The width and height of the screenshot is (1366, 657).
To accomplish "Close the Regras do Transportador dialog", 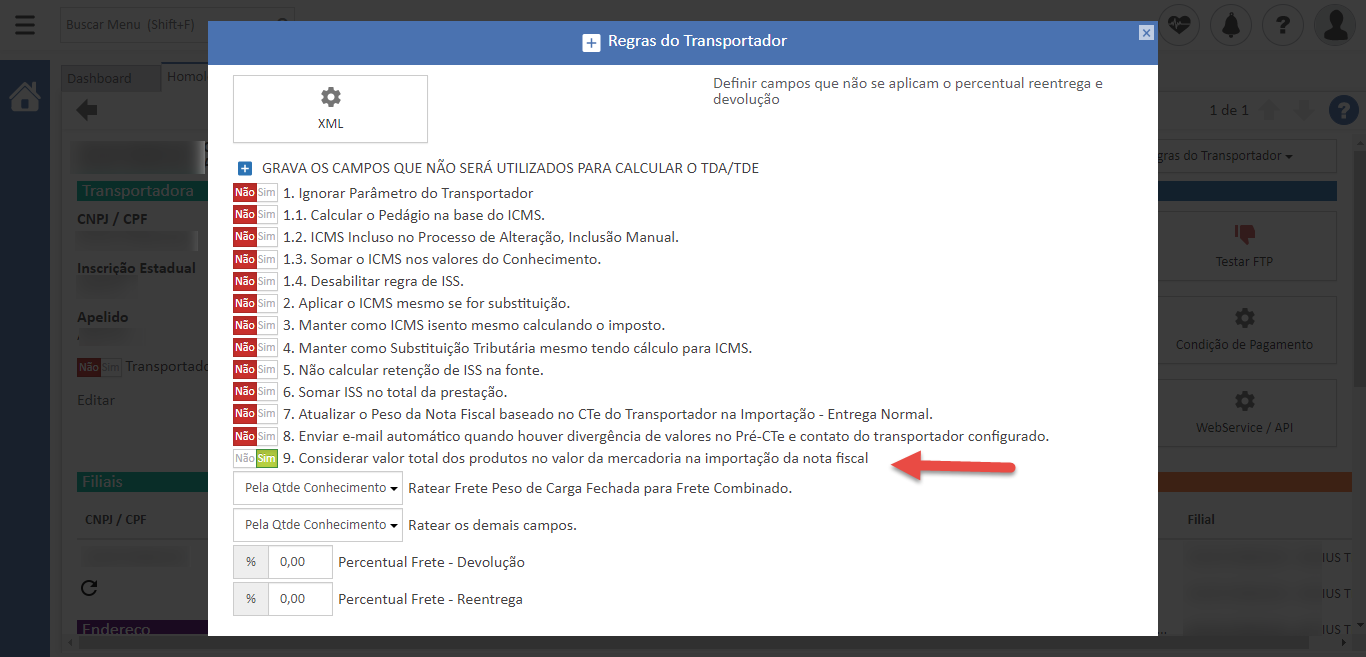I will click(x=1146, y=33).
